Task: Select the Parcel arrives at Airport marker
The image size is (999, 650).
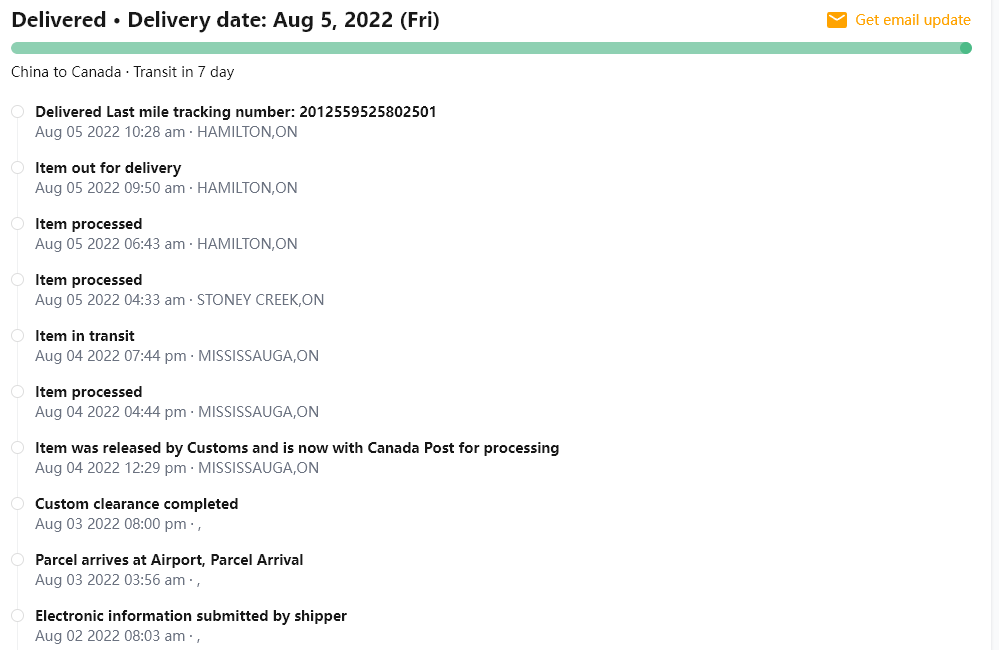Action: tap(18, 560)
